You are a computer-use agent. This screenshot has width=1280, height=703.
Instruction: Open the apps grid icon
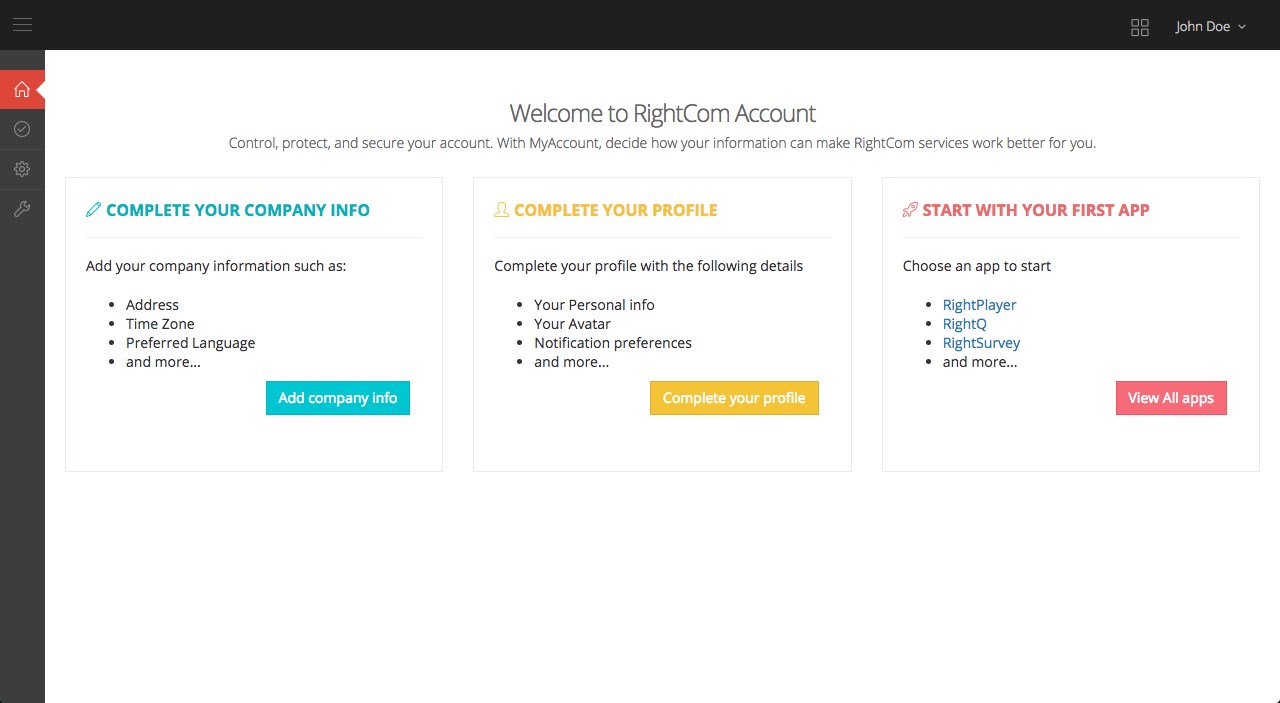tap(1140, 27)
